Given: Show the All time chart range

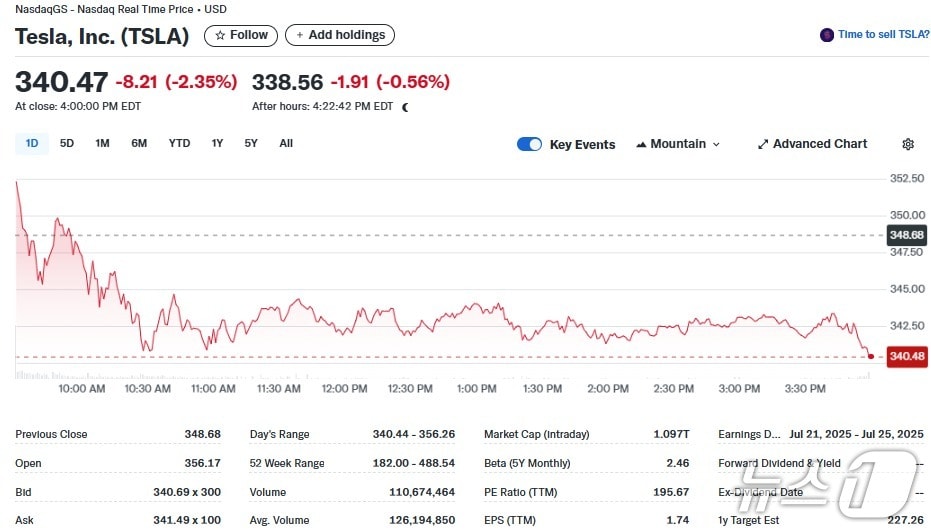Looking at the screenshot, I should pos(286,143).
